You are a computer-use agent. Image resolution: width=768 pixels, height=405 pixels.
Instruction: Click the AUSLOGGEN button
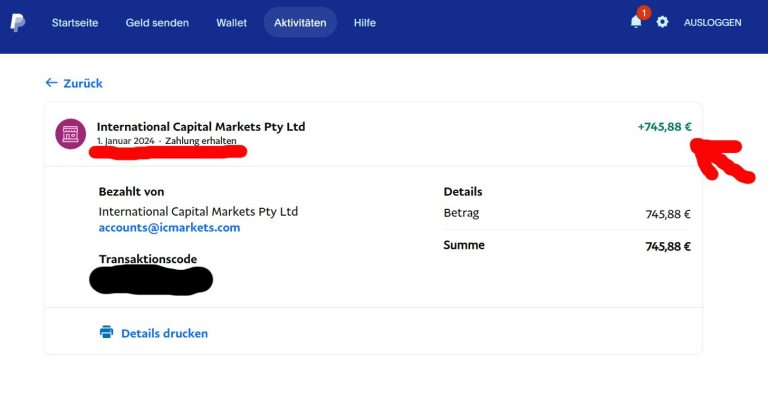[713, 23]
